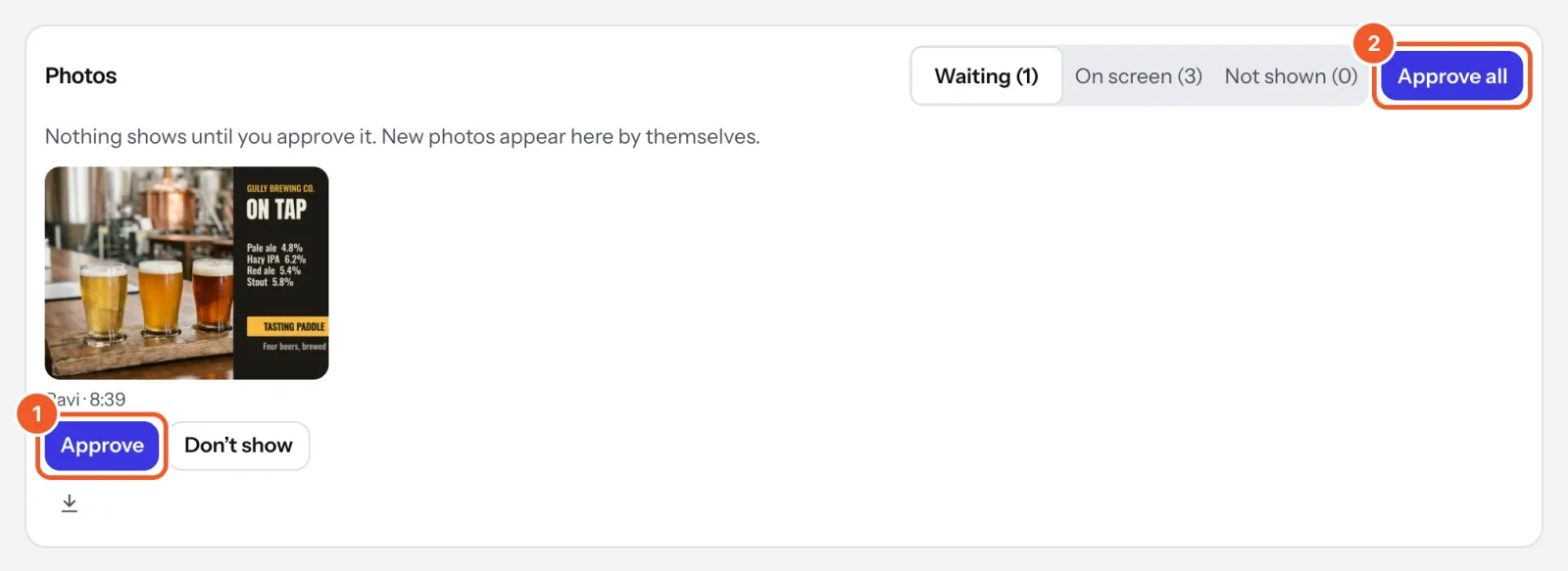The height and width of the screenshot is (571, 1568).
Task: Click the orange step 2 badge
Action: pyautogui.click(x=1373, y=43)
